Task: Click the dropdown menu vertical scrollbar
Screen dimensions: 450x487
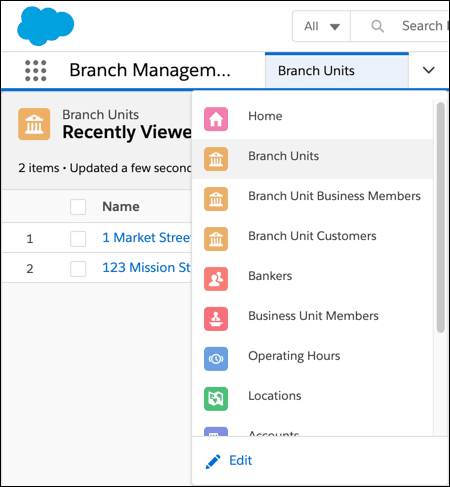Action: pos(441,217)
